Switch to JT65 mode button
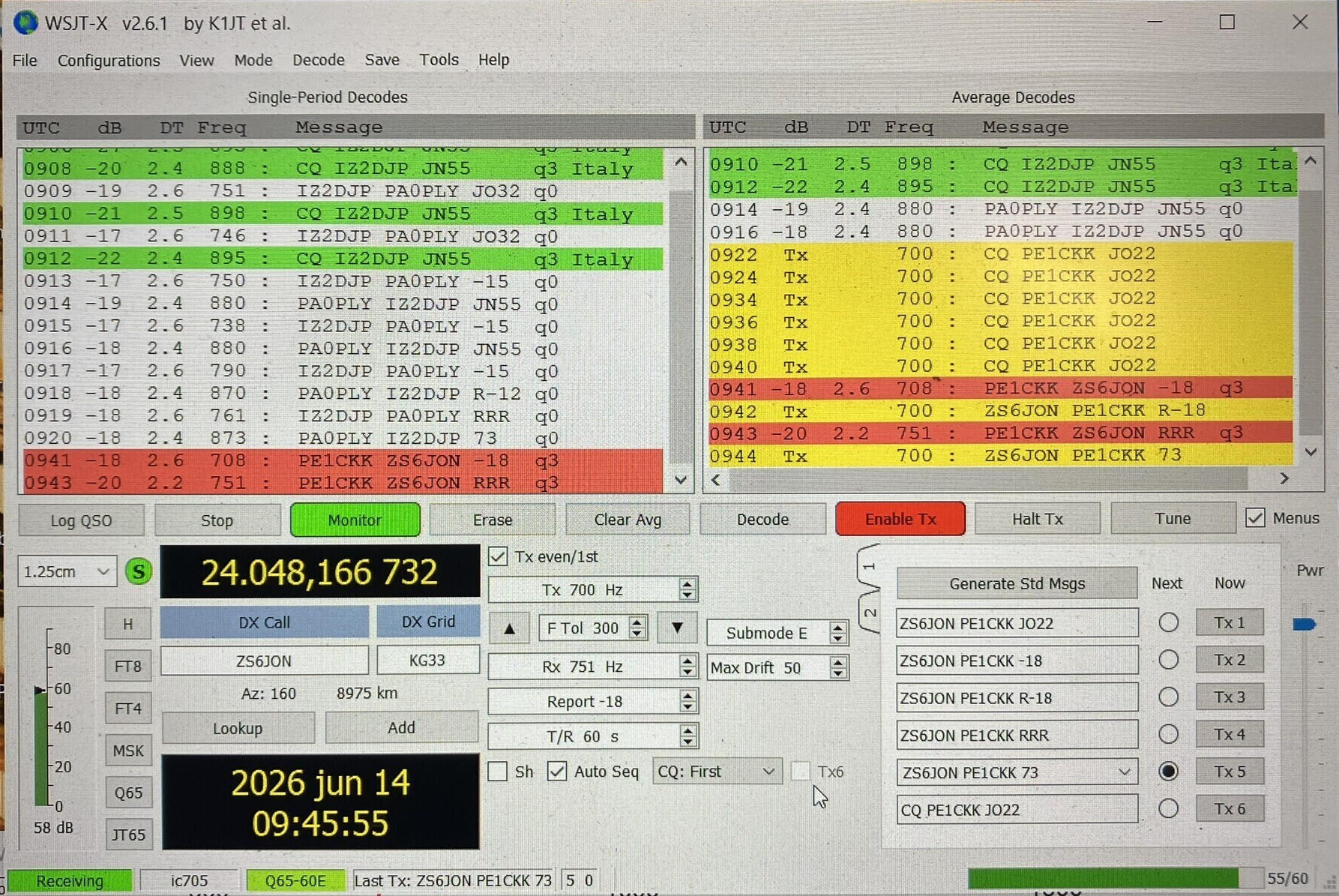The image size is (1339, 896). tap(128, 835)
